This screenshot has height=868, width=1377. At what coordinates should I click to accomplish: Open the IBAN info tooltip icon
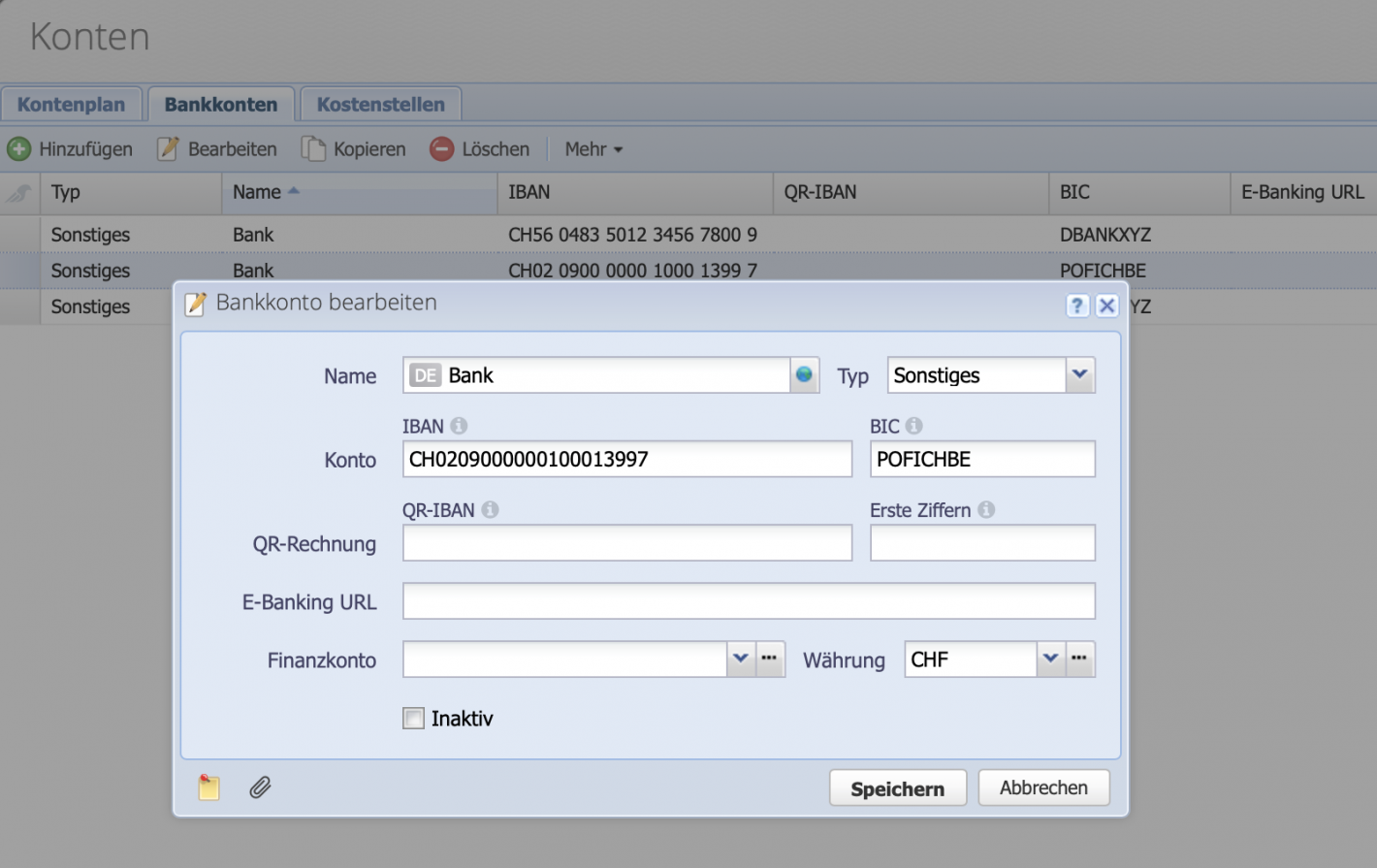click(x=459, y=425)
